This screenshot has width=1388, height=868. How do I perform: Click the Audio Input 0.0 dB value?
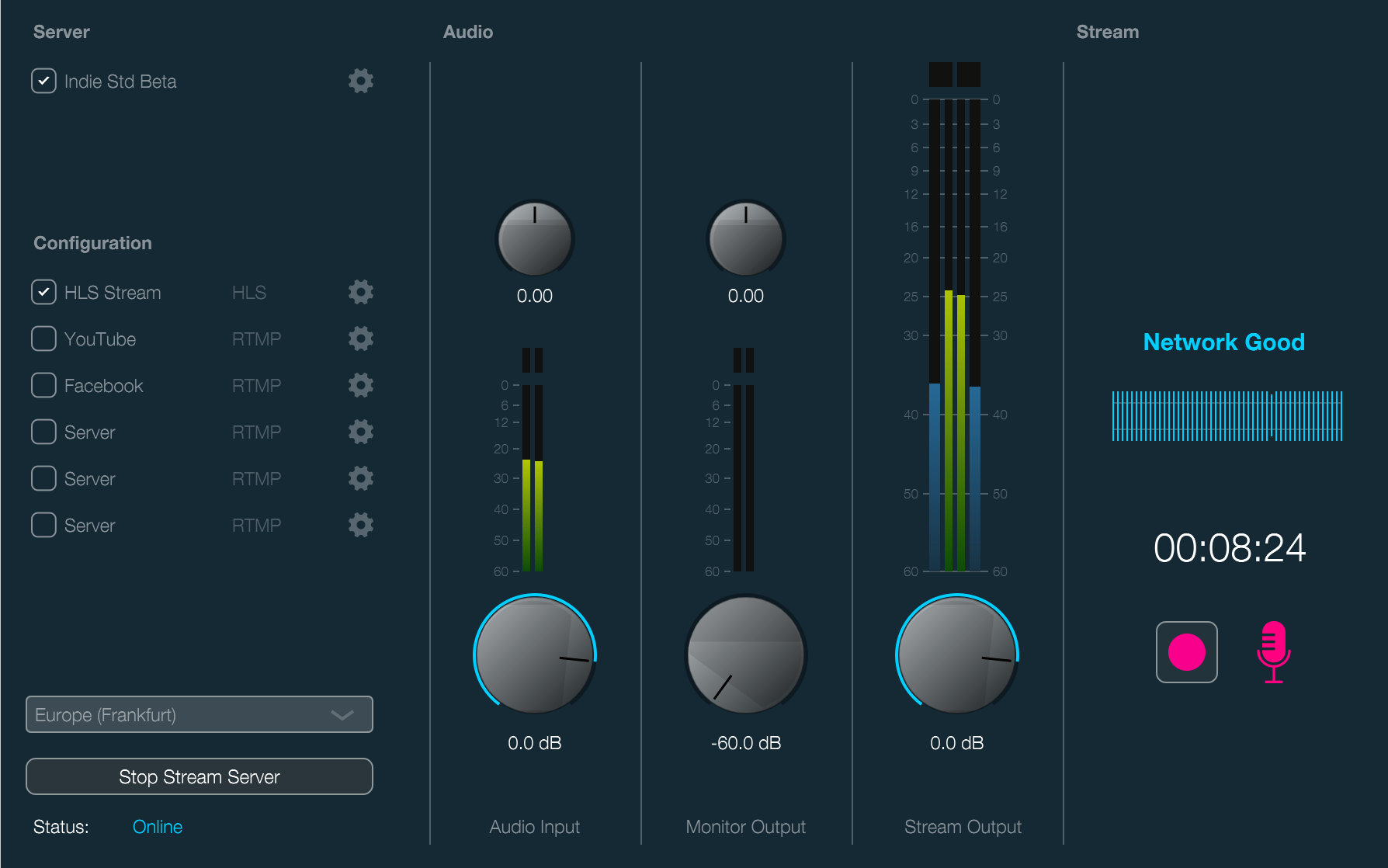pos(535,743)
